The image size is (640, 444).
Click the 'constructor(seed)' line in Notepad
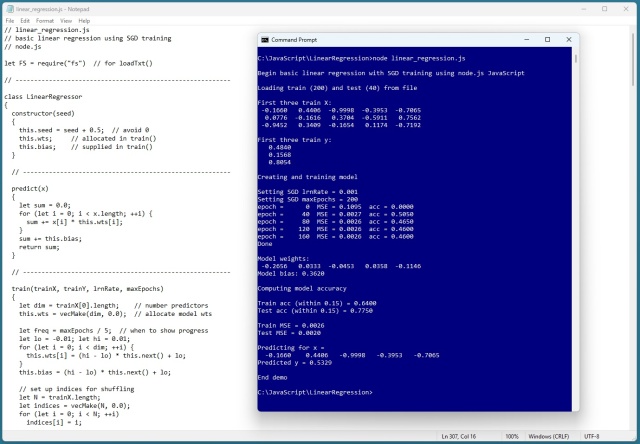pyautogui.click(x=43, y=113)
